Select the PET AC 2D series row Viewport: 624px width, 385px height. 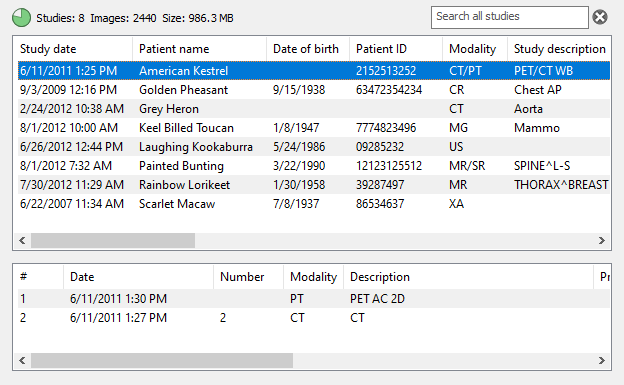314,299
